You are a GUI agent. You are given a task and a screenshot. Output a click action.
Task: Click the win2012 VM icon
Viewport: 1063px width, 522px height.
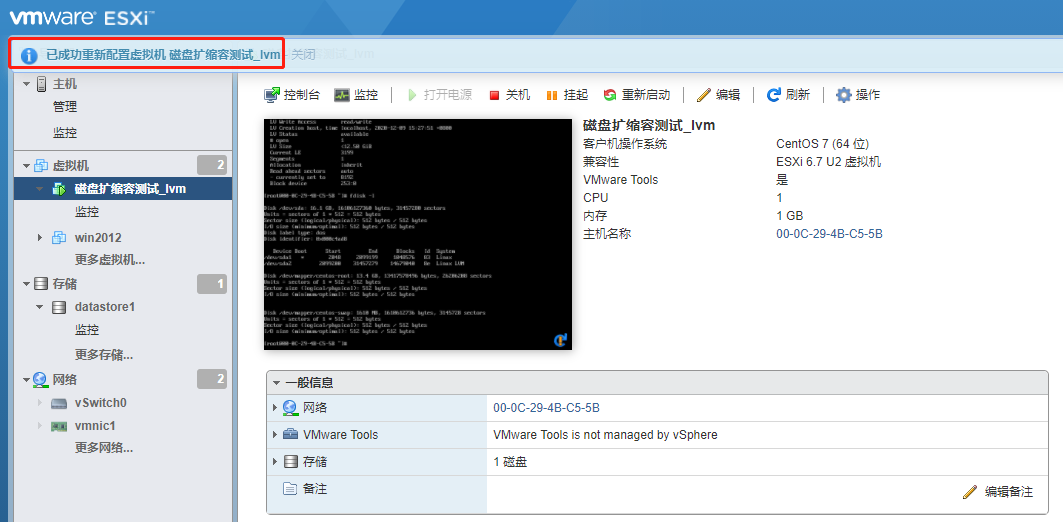click(59, 237)
